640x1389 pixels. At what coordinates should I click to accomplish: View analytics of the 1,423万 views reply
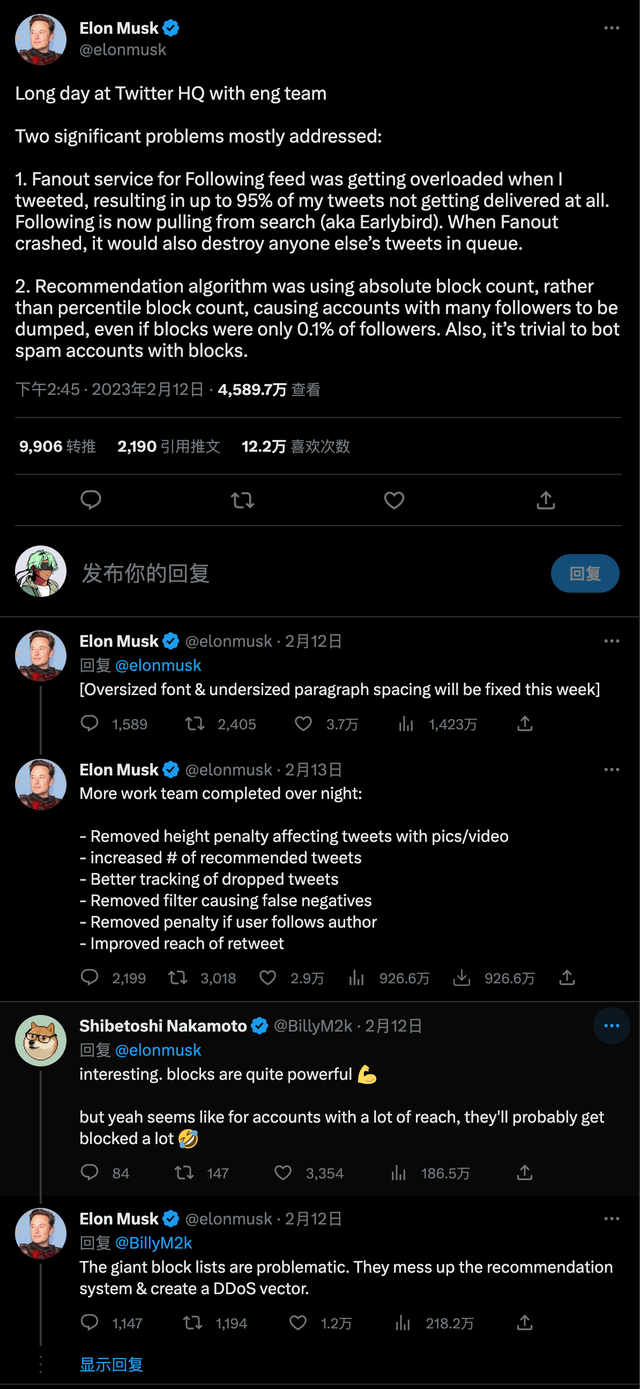[406, 724]
